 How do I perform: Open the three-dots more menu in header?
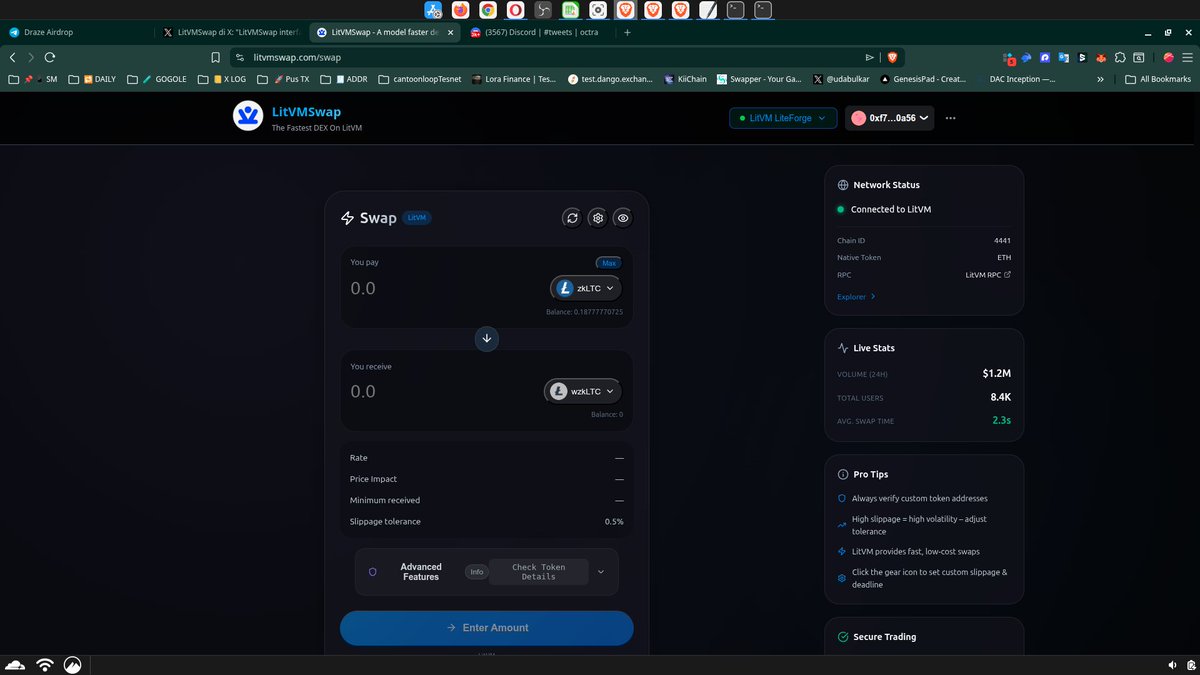tap(951, 118)
